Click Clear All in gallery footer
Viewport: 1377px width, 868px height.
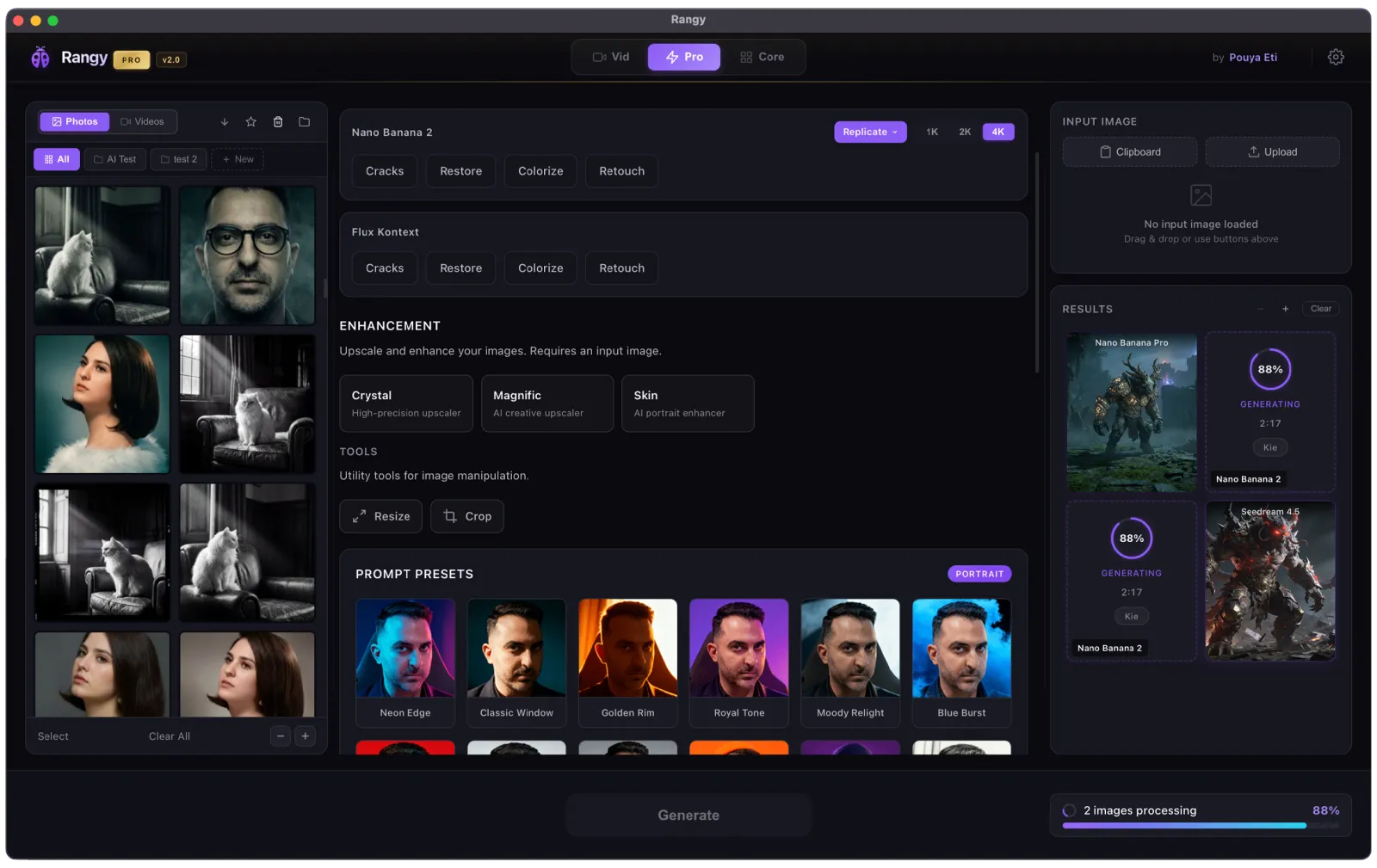[169, 736]
